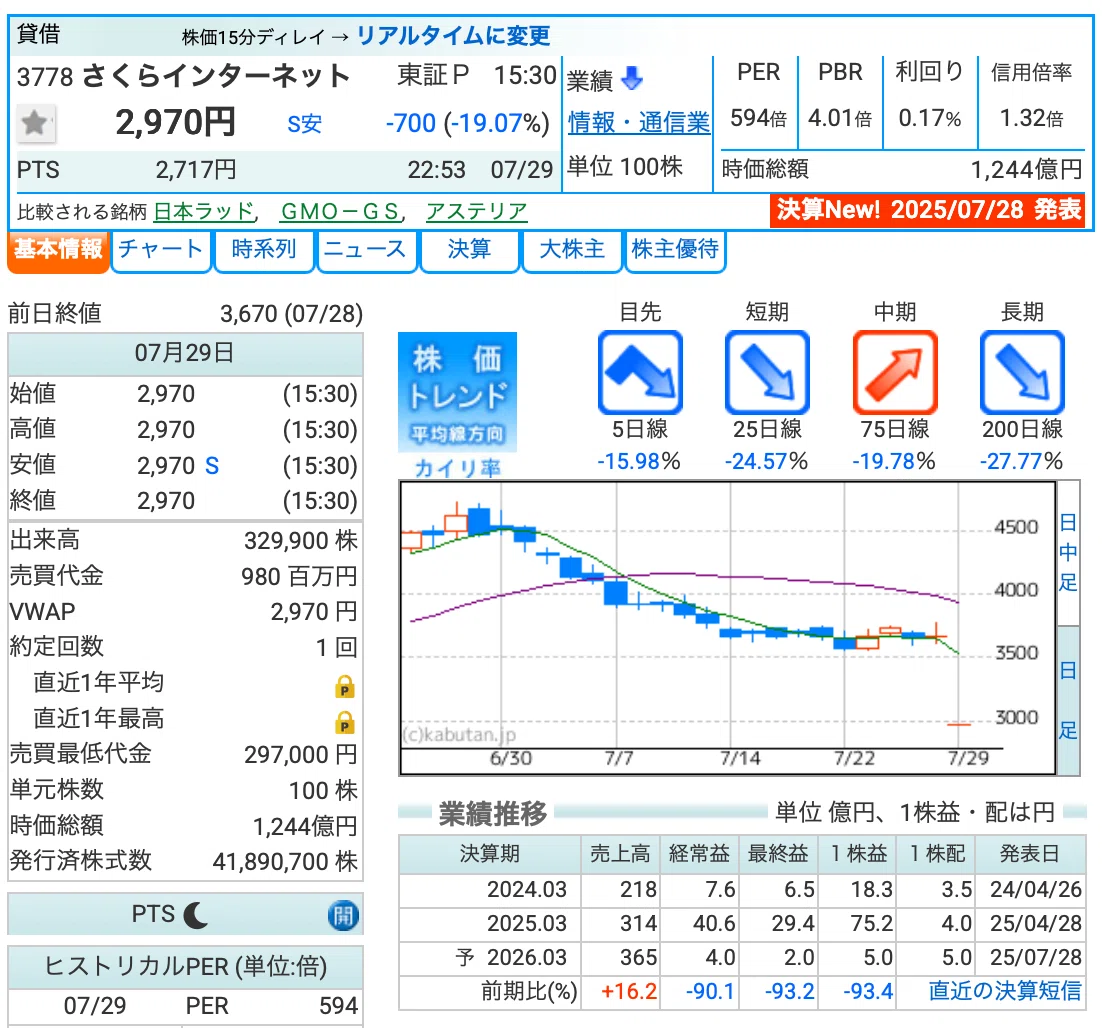
Task: Click the 売買代金 value 980 百万円
Action: pyautogui.click(x=299, y=576)
